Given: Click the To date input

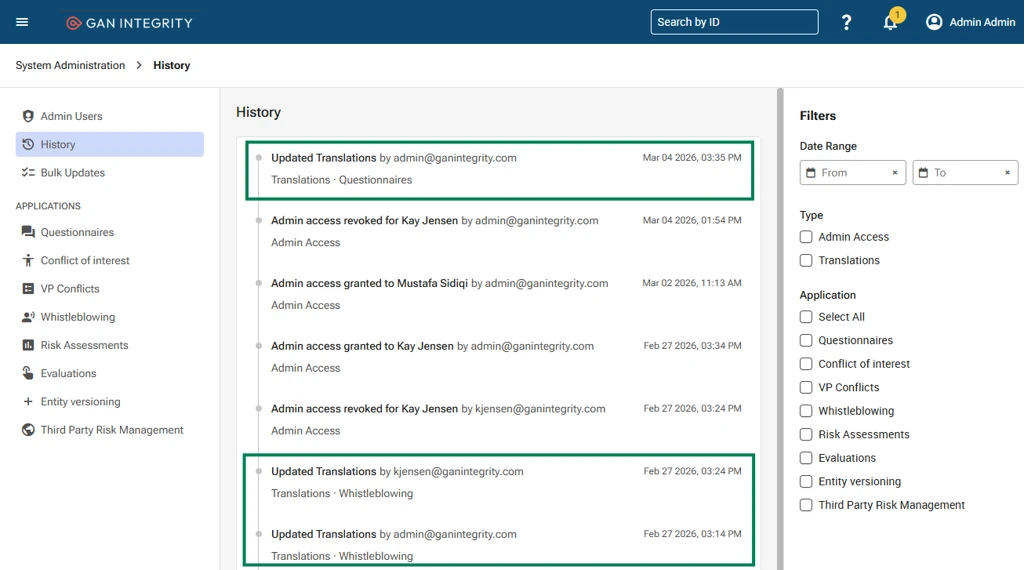Looking at the screenshot, I should [965, 172].
